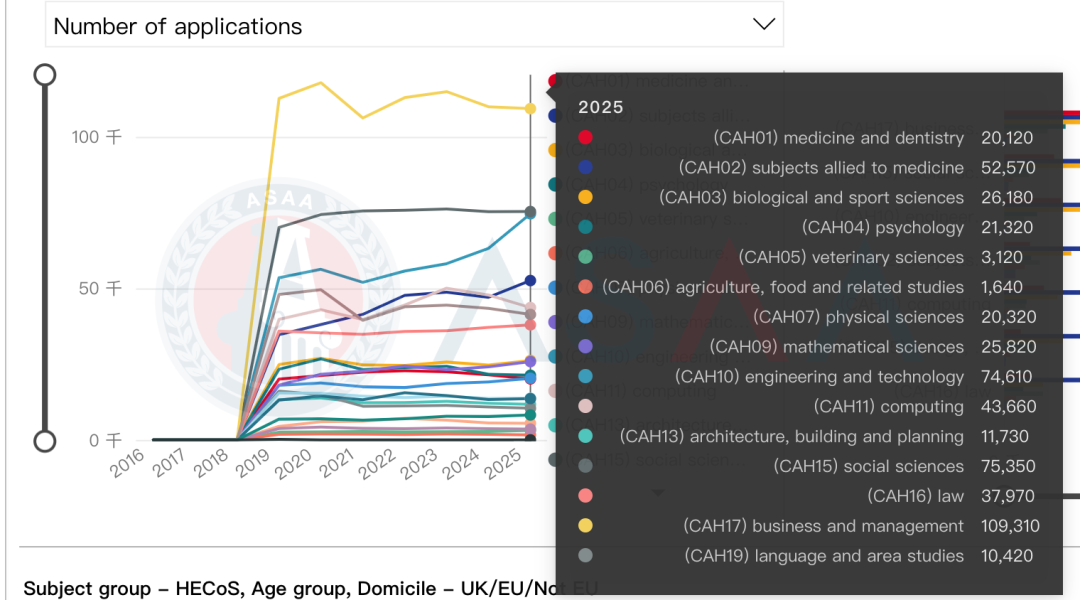Toggle the CAH02 subjects allied legend entry
Screen dimensions: 1080x600
click(553, 116)
